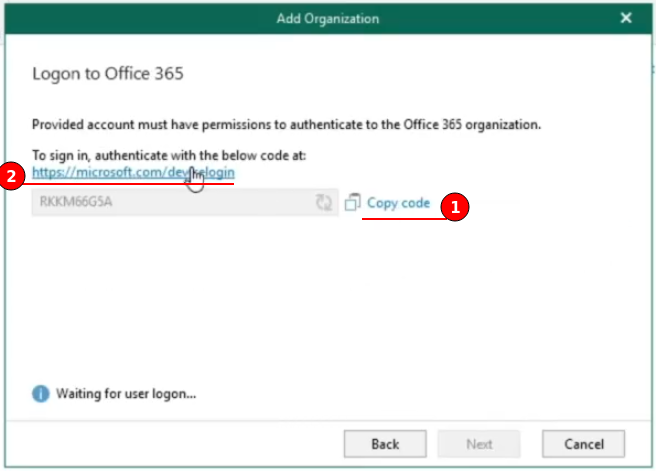Click the info icon beside Waiting for user logon
This screenshot has width=656, height=471.
pyautogui.click(x=41, y=394)
